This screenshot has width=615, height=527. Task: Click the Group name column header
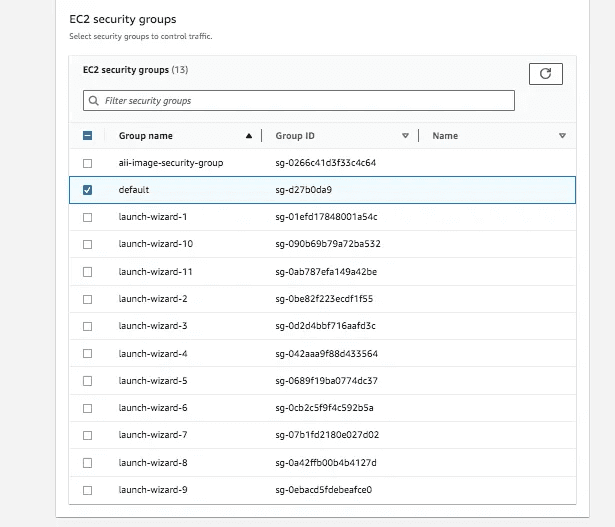(146, 136)
